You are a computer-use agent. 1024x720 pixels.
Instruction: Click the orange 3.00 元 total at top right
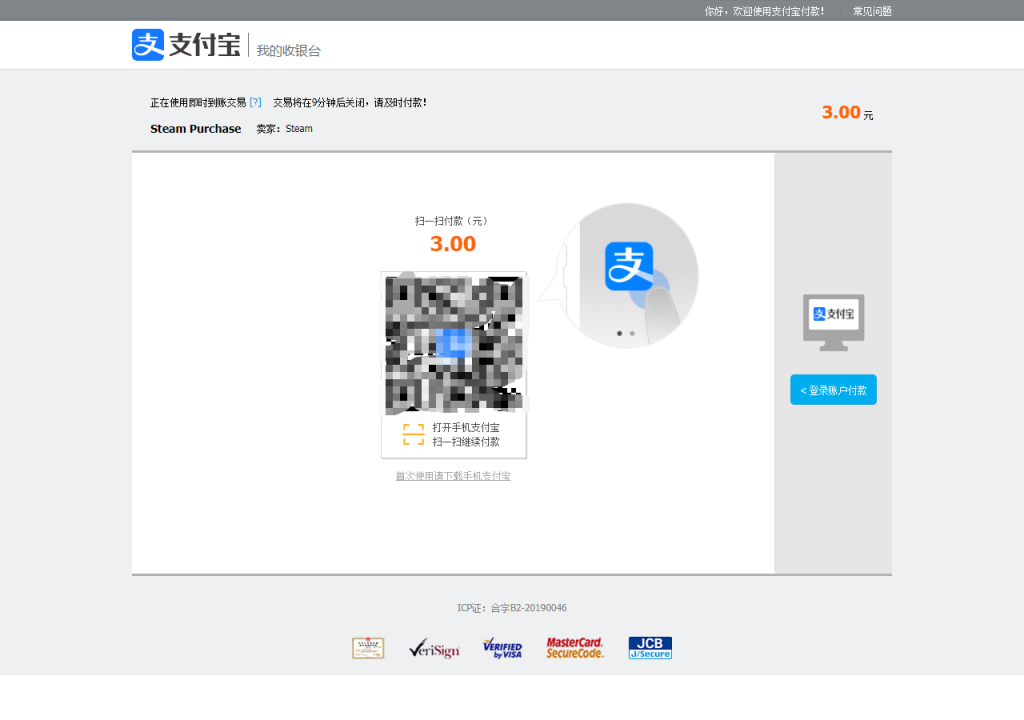[x=846, y=112]
